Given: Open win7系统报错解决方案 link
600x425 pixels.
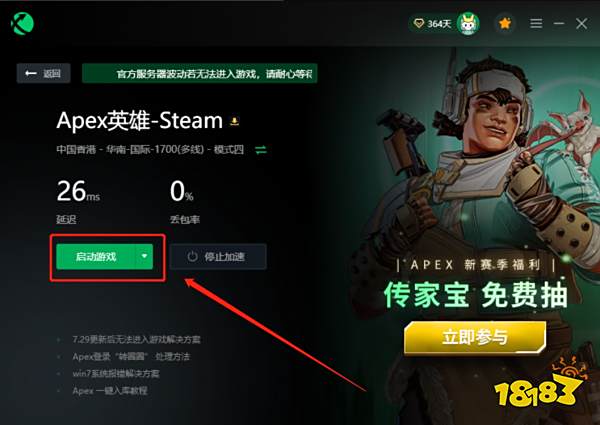Looking at the screenshot, I should tap(116, 373).
